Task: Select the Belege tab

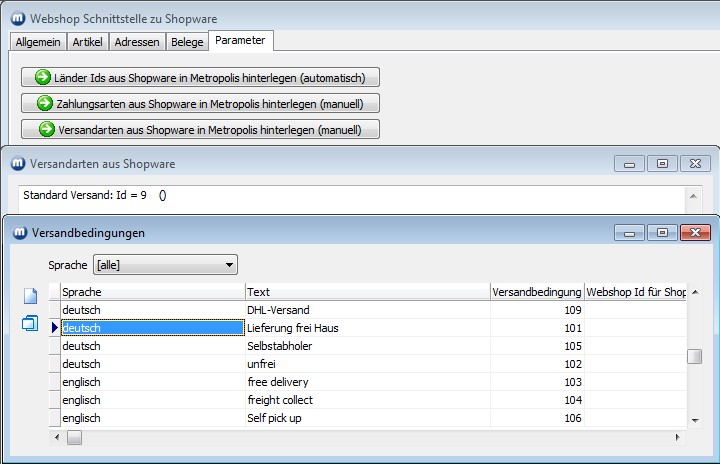Action: click(x=187, y=41)
